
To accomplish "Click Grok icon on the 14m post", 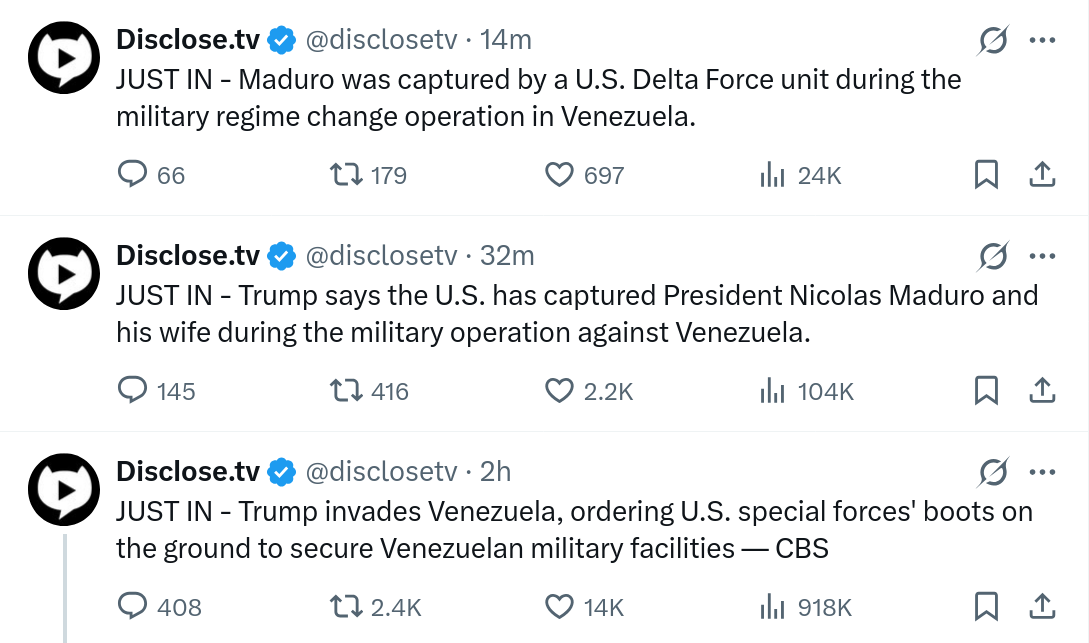I will (992, 41).
